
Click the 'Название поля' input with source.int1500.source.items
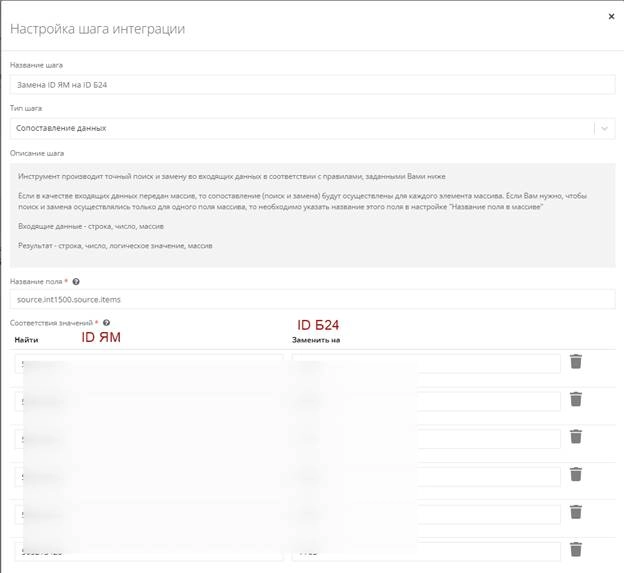[x=312, y=299]
